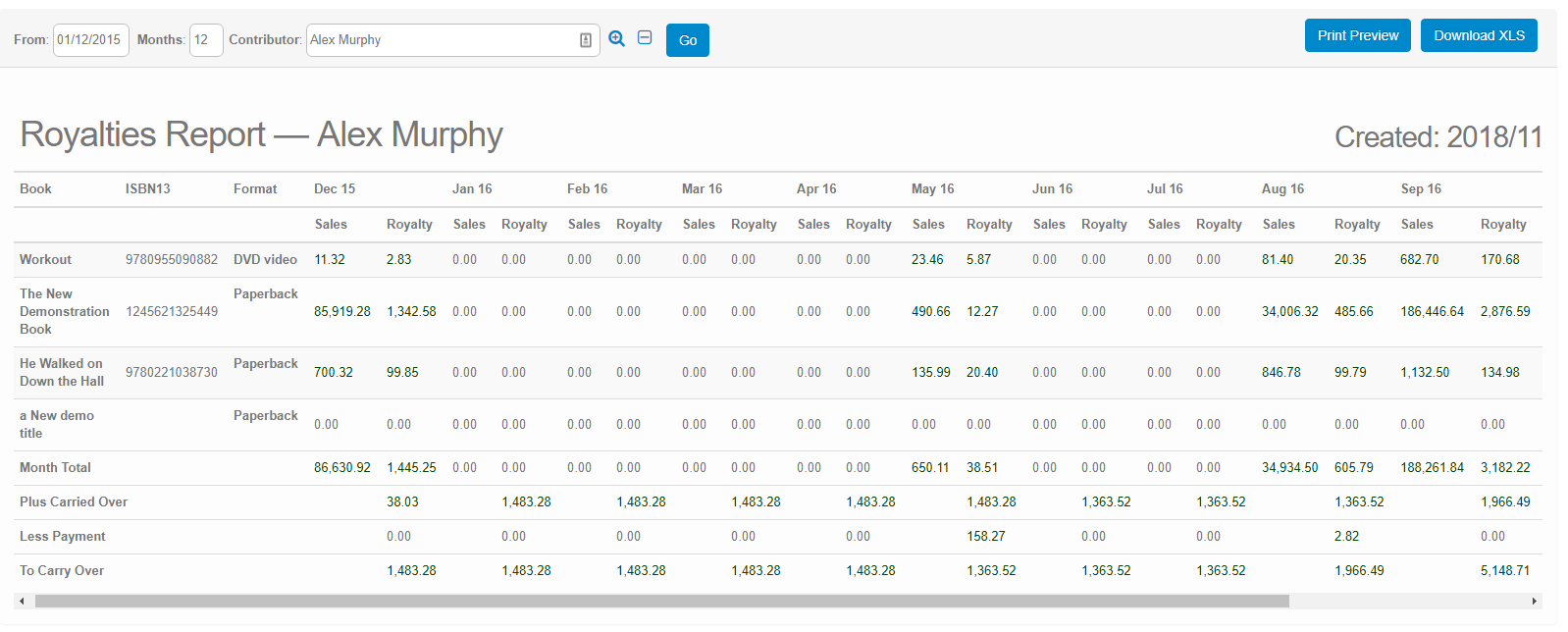Screen dimensions: 1568x632
Task: Click the 682.70 Workout September sales
Action: point(1420,259)
